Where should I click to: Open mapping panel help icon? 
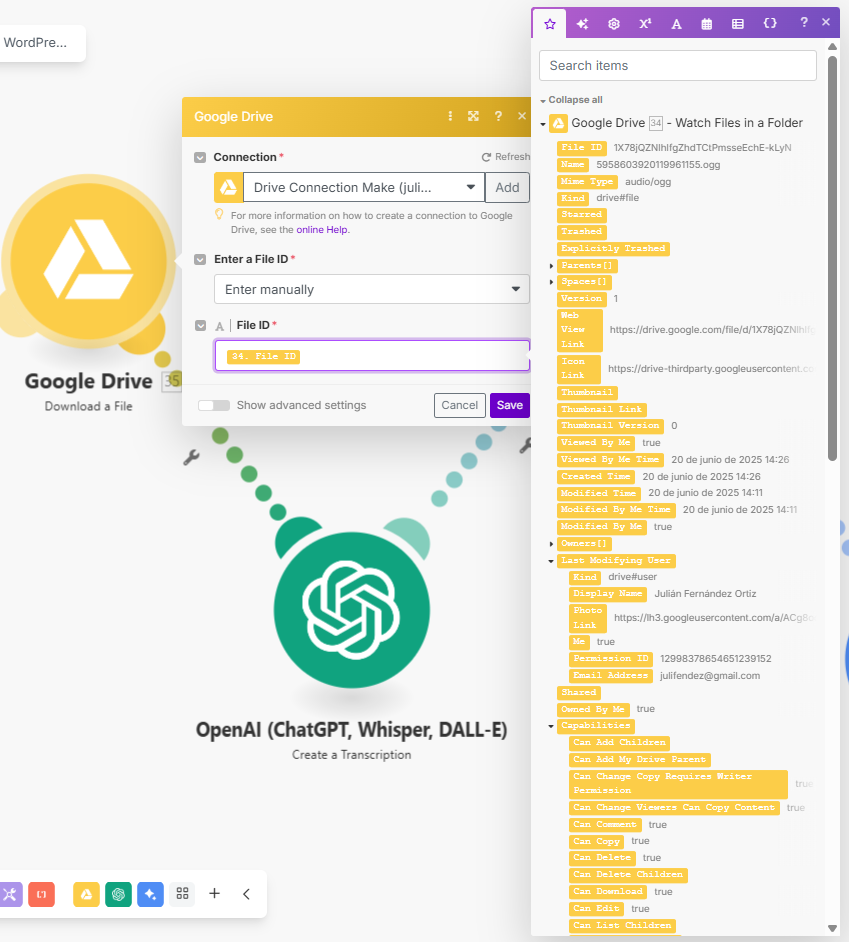804,22
